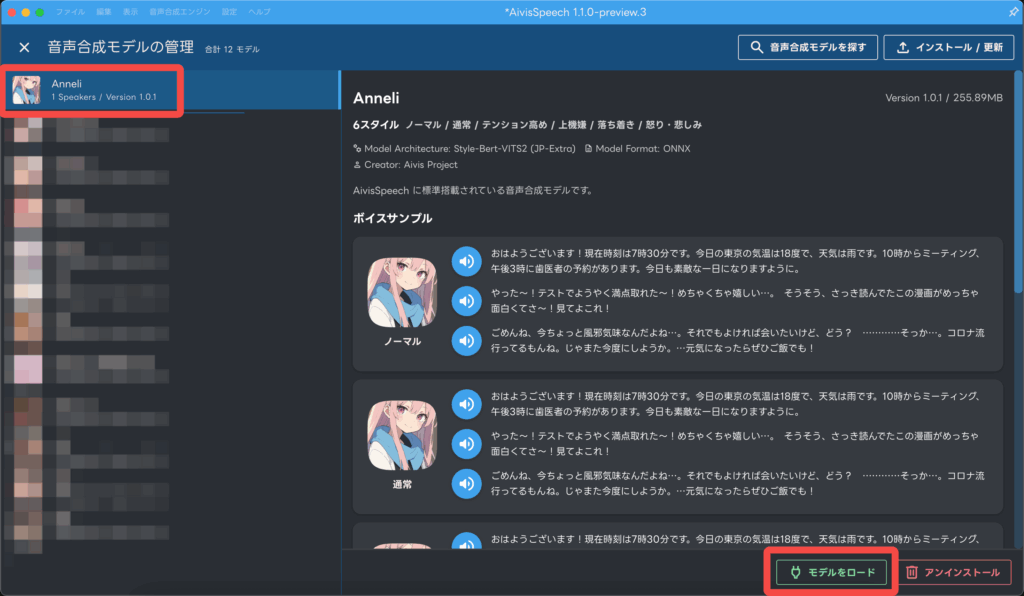Click 6スタイル styles summary line

tap(528, 125)
